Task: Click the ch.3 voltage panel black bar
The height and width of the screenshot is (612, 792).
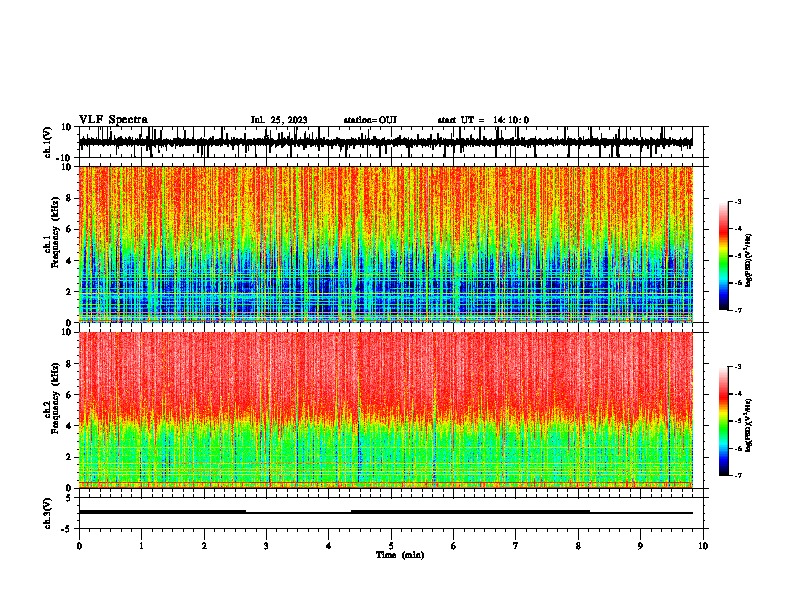Action: point(386,512)
